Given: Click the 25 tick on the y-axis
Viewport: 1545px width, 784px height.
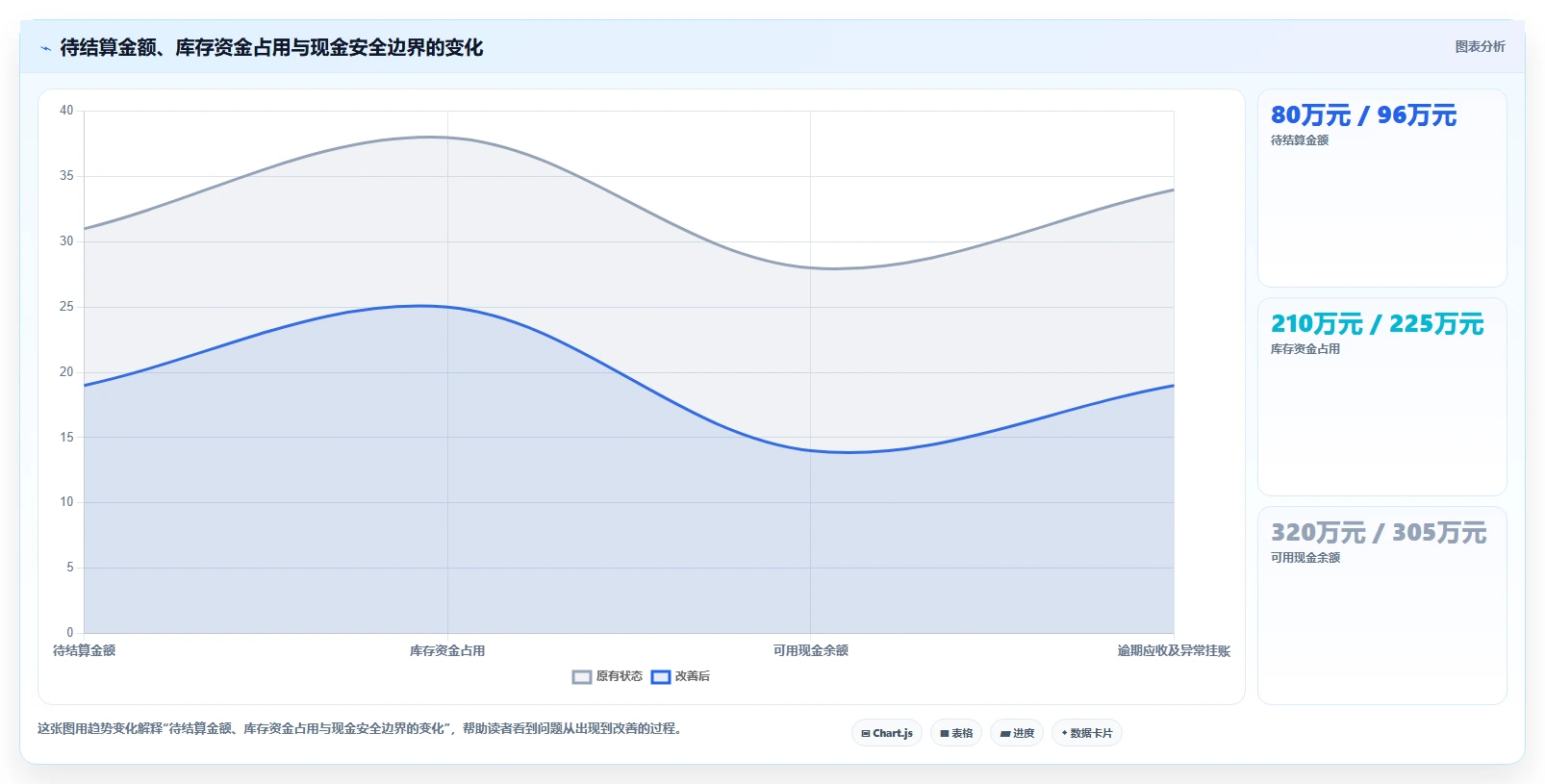Looking at the screenshot, I should pos(66,307).
